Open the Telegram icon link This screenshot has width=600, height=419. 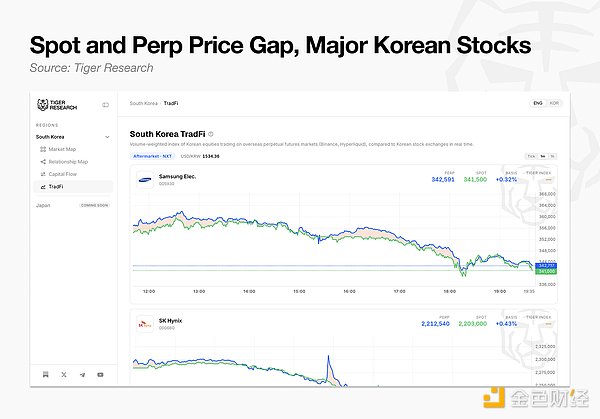[x=82, y=375]
